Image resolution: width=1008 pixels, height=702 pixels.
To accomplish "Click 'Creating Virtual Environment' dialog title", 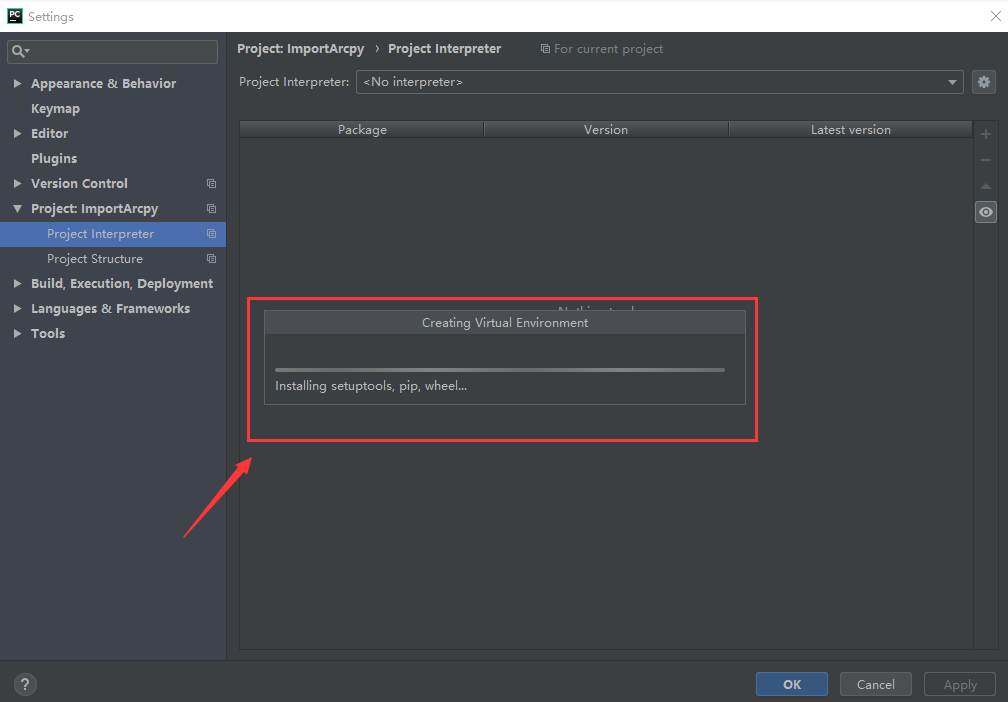I will point(505,323).
